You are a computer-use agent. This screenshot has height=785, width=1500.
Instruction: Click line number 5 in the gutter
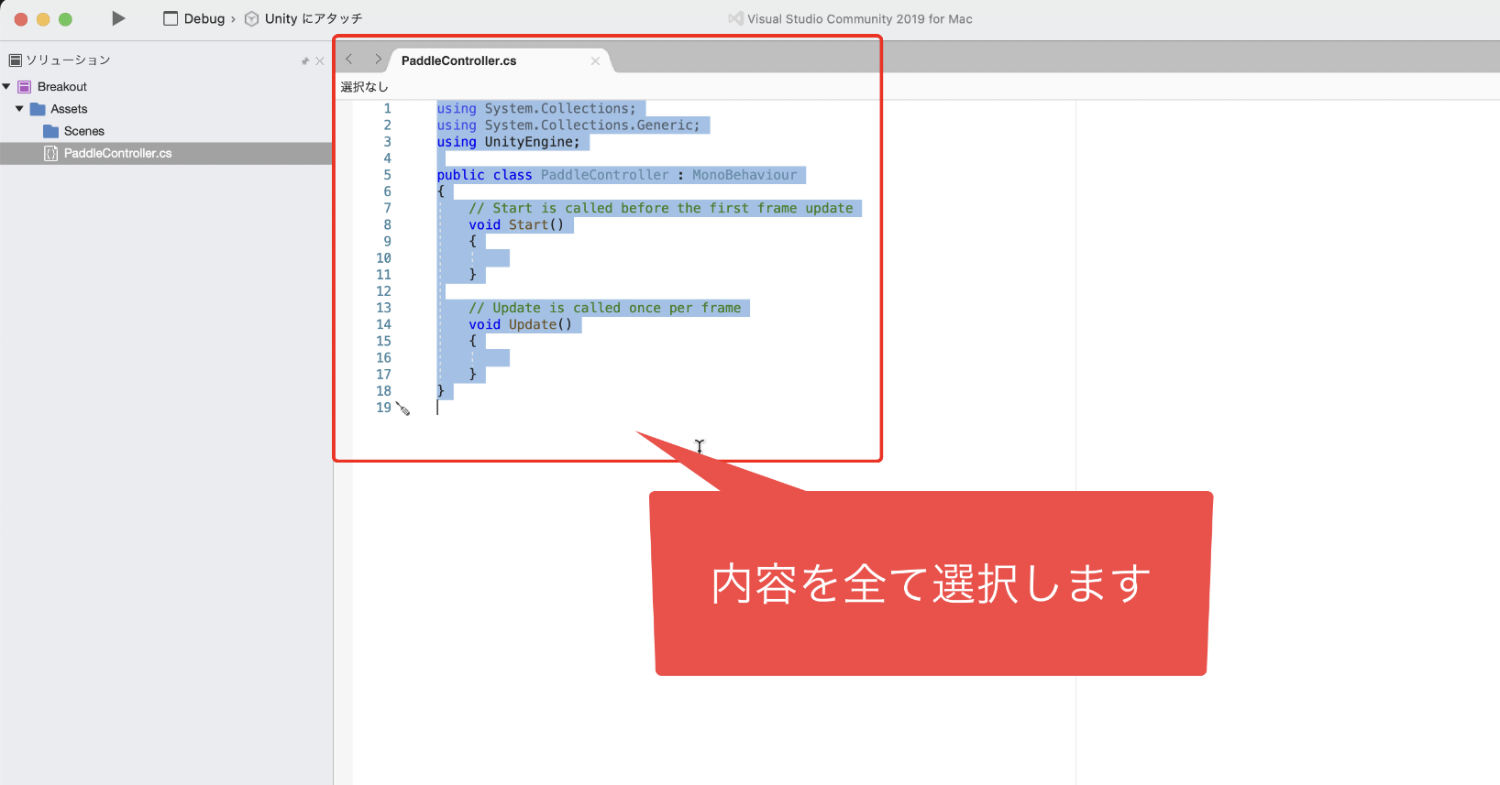tap(387, 175)
